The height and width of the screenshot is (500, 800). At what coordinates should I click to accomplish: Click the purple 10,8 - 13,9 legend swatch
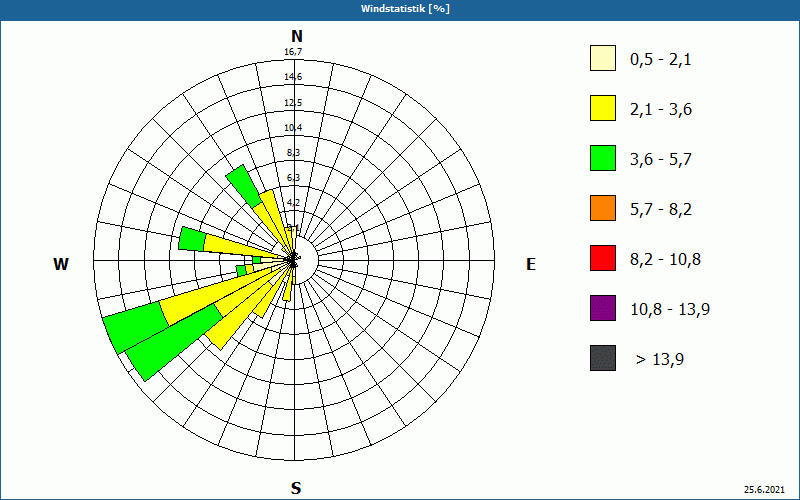(x=603, y=308)
